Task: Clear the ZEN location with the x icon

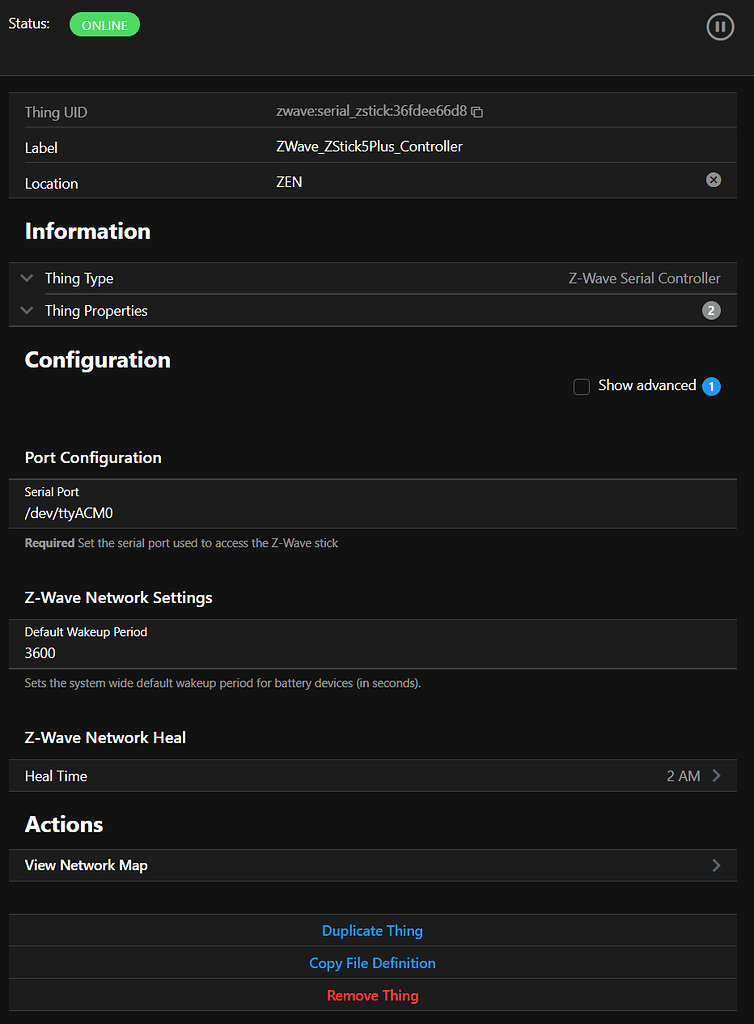Action: coord(713,180)
